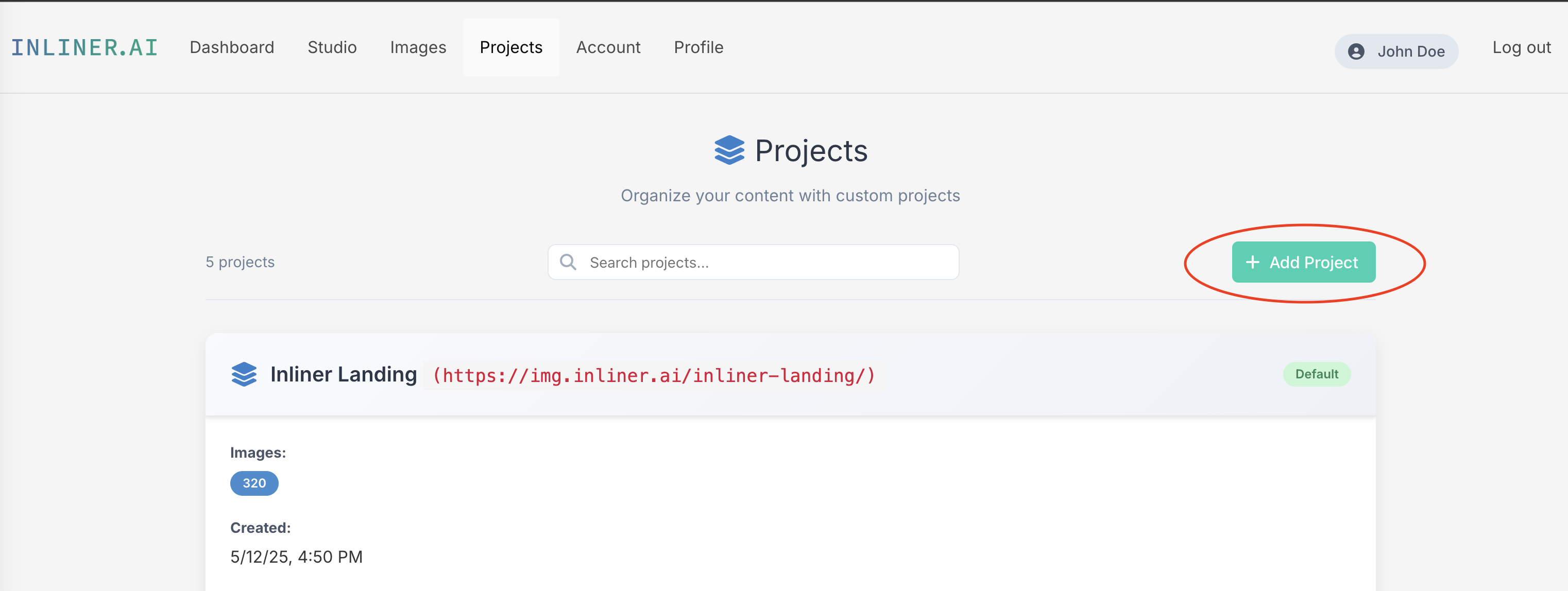The width and height of the screenshot is (1568, 591).
Task: Go to the Studio page
Action: 332,47
